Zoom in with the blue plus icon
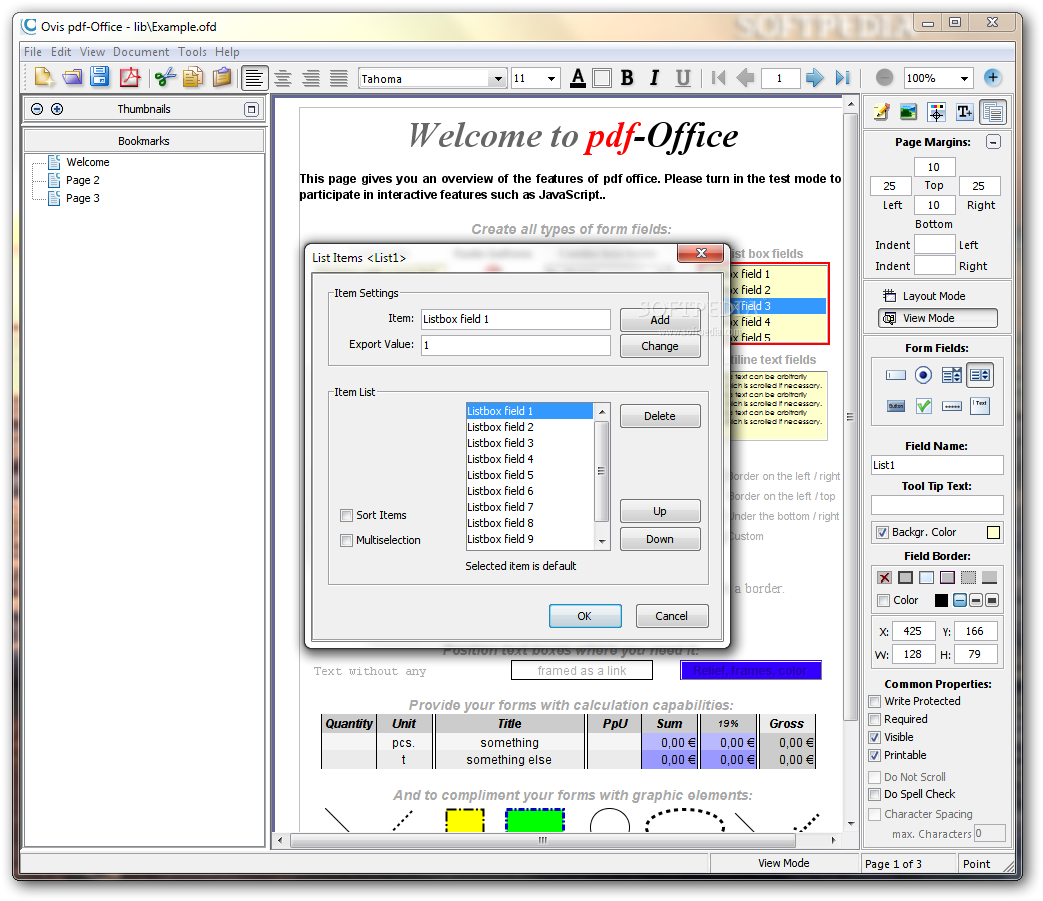Viewport: 1043px width, 901px height. [992, 78]
